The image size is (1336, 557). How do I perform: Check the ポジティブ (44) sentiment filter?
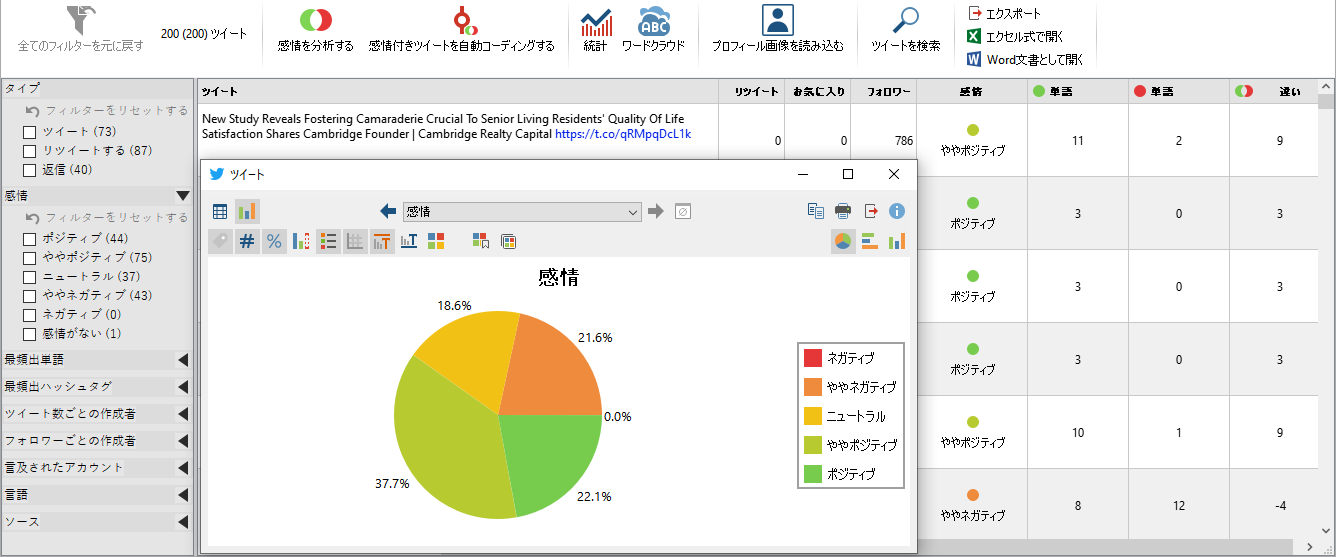[x=30, y=239]
